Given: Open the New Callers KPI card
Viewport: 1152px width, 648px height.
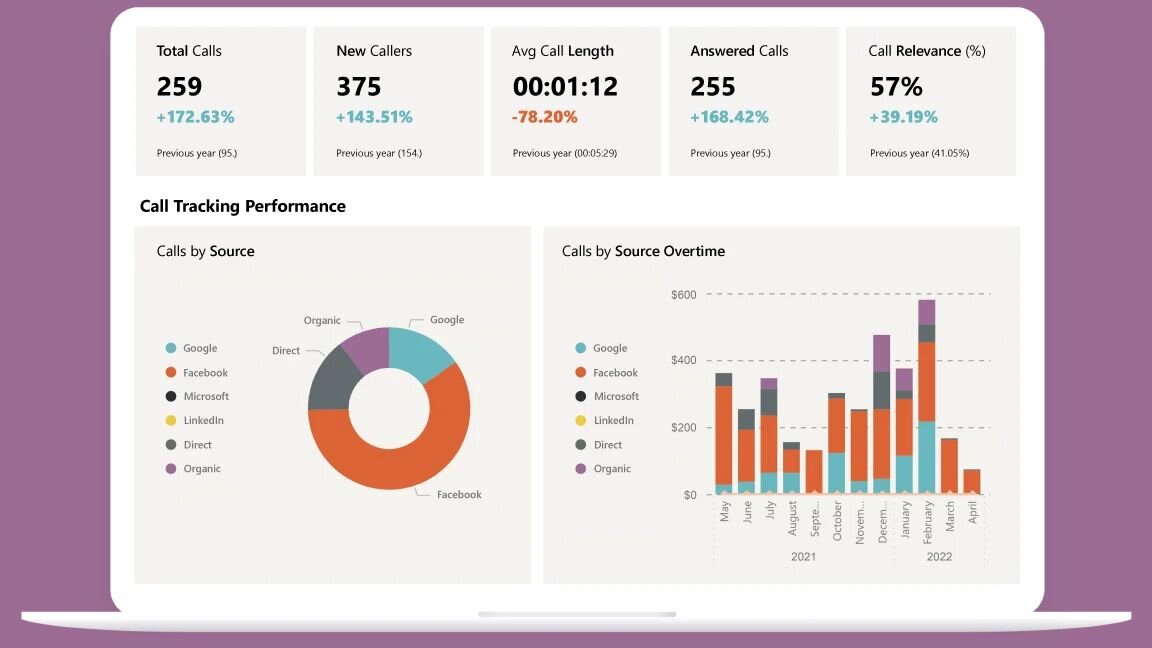Looking at the screenshot, I should pyautogui.click(x=398, y=101).
